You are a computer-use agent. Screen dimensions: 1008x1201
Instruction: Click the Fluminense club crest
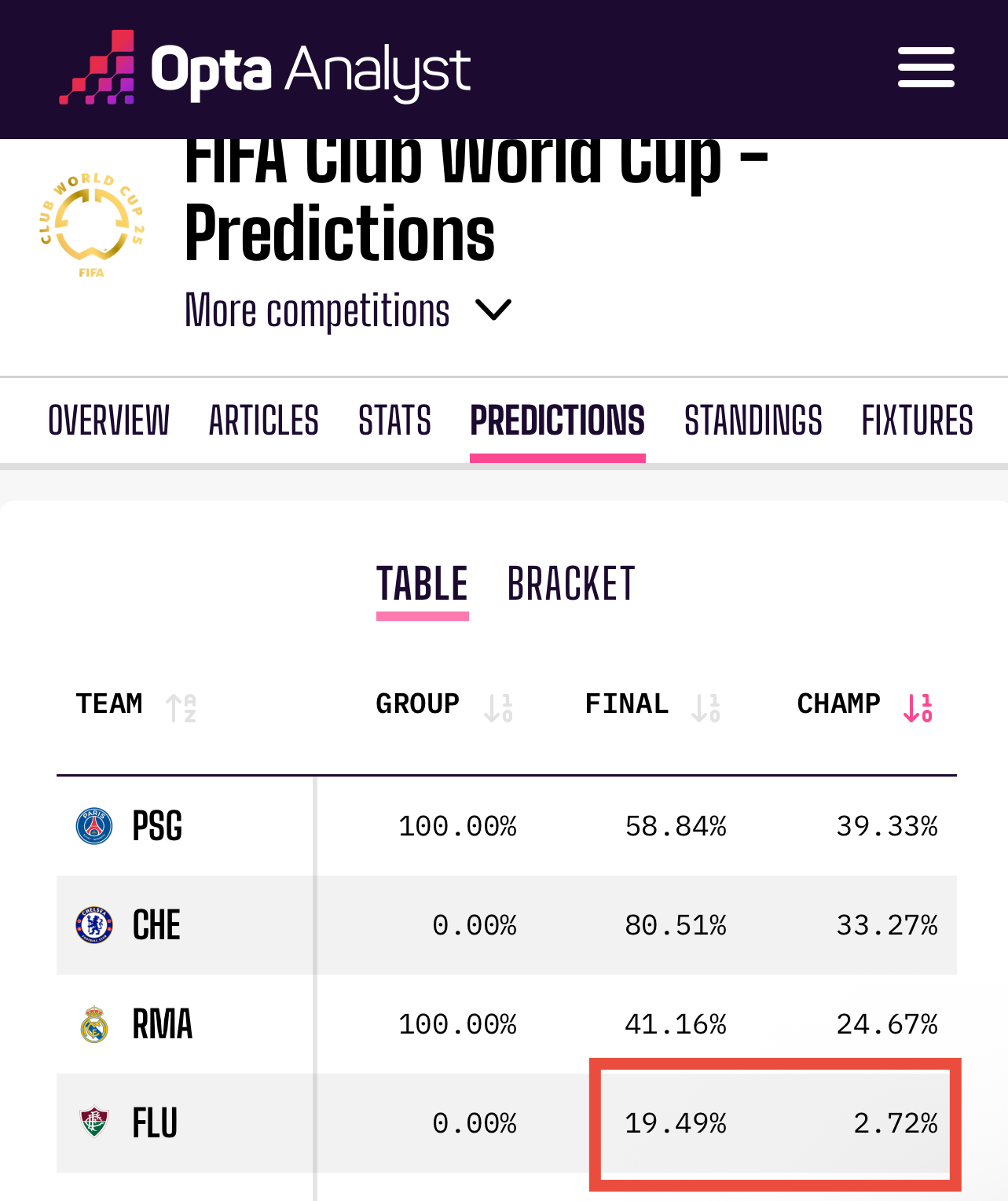[94, 1122]
